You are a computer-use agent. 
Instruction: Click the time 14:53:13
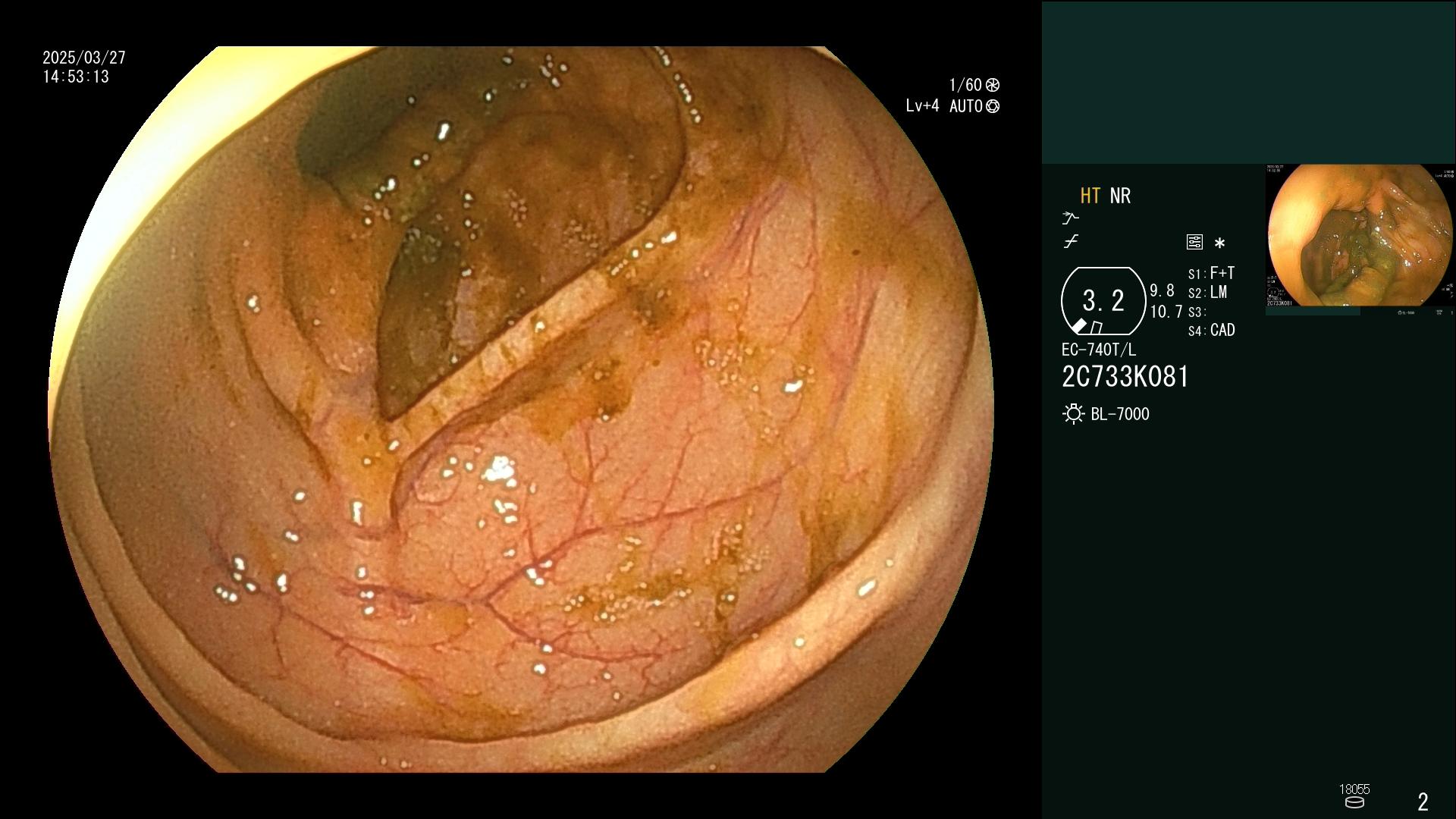pos(76,77)
